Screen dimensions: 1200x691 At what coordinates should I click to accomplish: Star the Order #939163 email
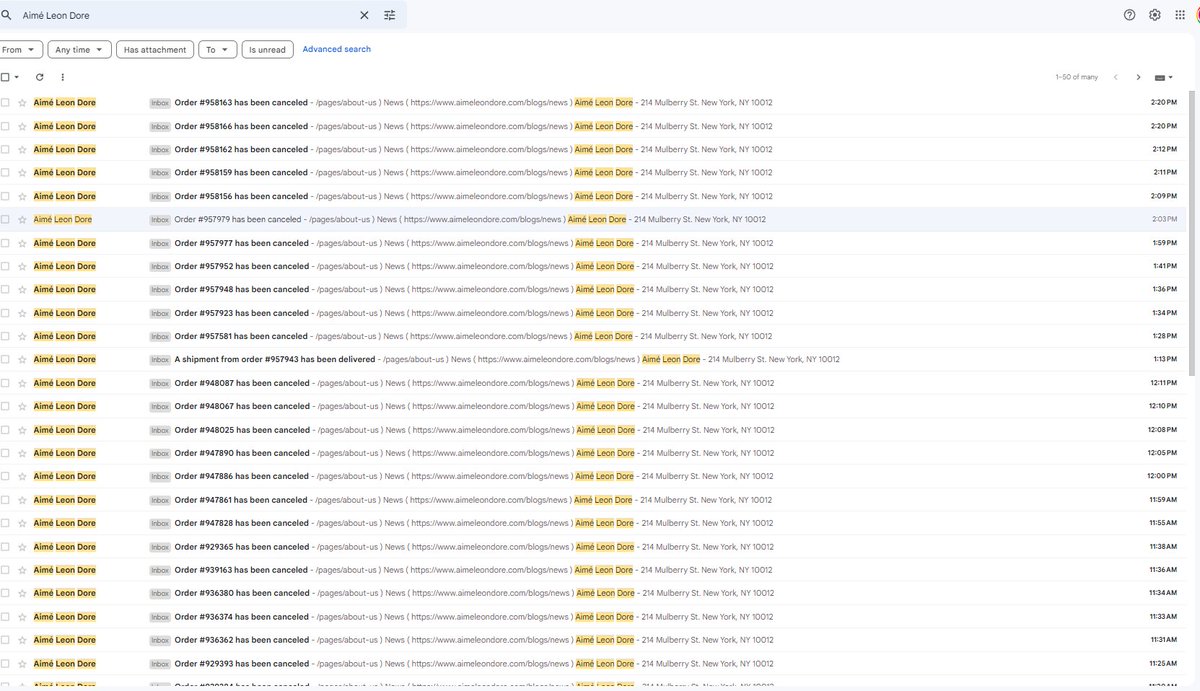(22, 570)
